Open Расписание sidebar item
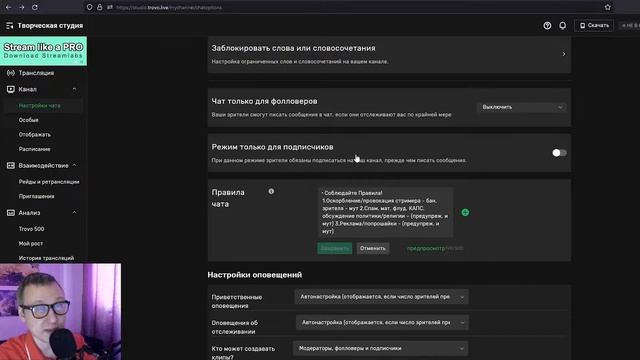Screen dimensions: 640x360 pyautogui.click(x=35, y=149)
